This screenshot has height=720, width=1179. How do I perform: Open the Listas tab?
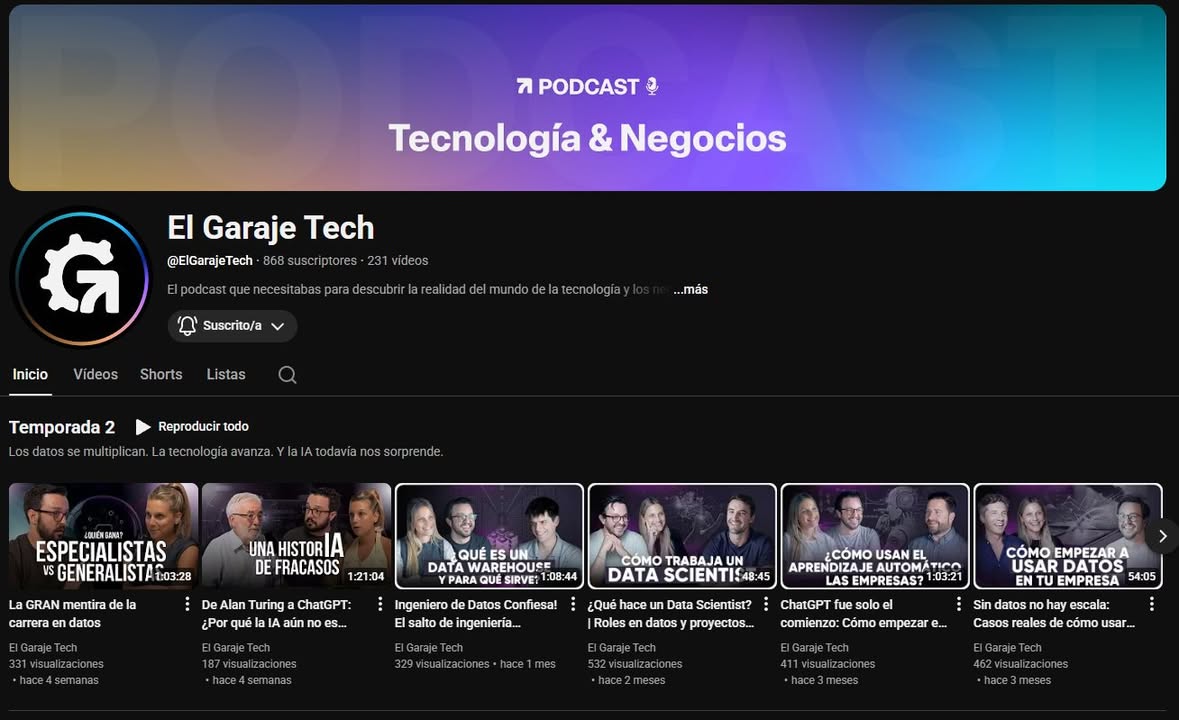(226, 374)
